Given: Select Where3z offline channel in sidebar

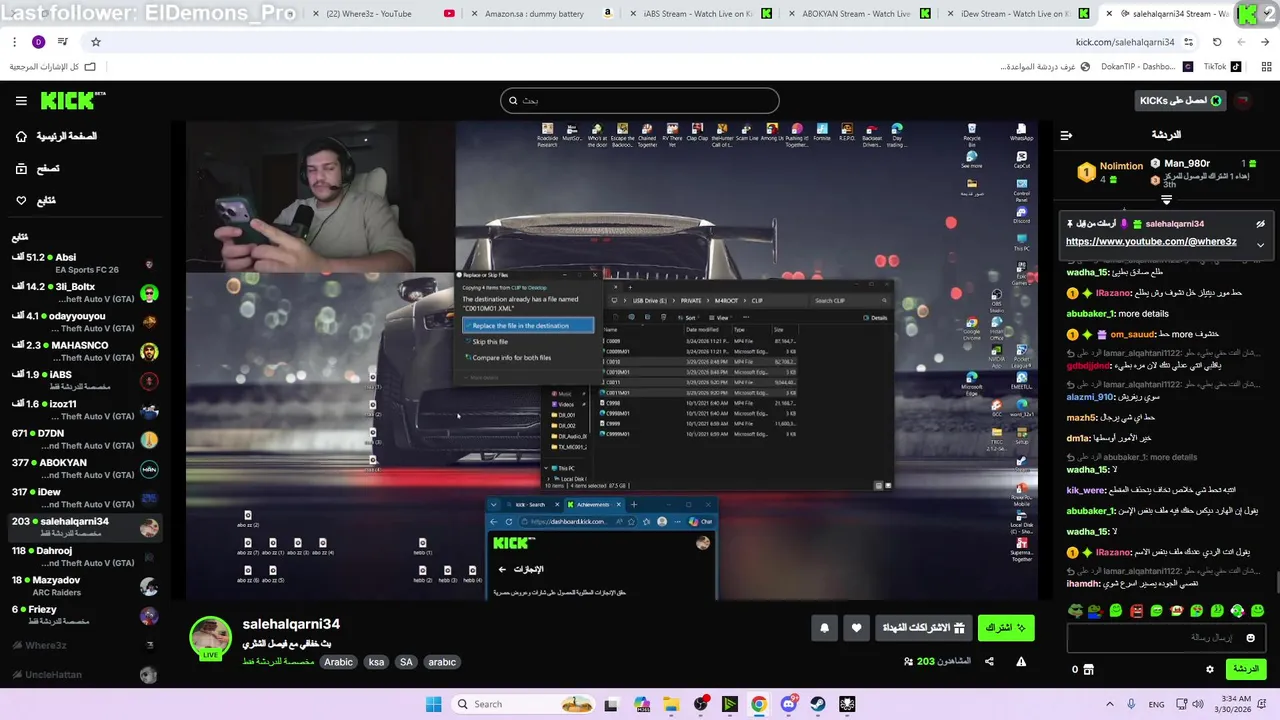Looking at the screenshot, I should [x=85, y=645].
